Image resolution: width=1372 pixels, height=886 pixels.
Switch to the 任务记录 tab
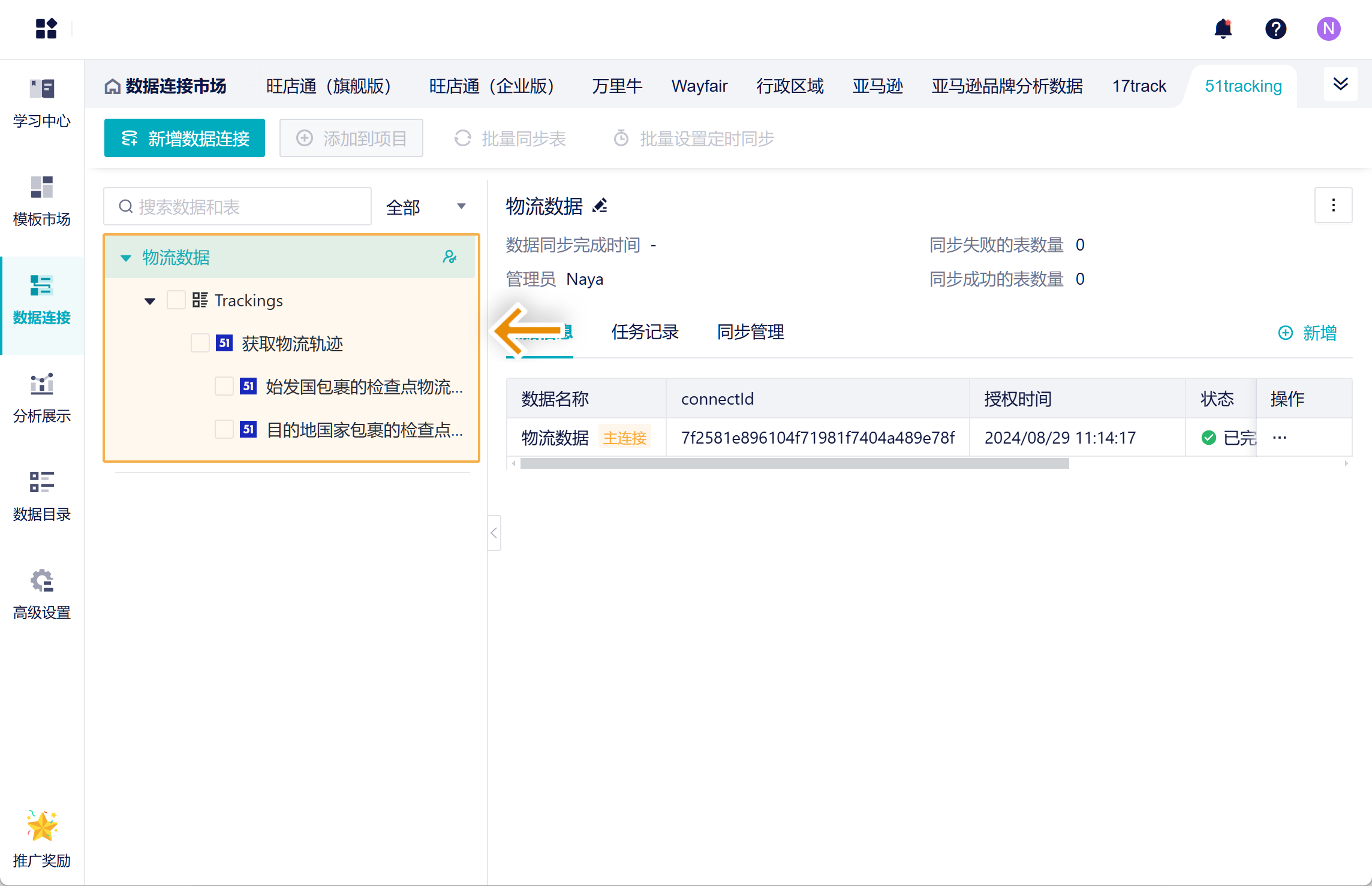pos(645,332)
